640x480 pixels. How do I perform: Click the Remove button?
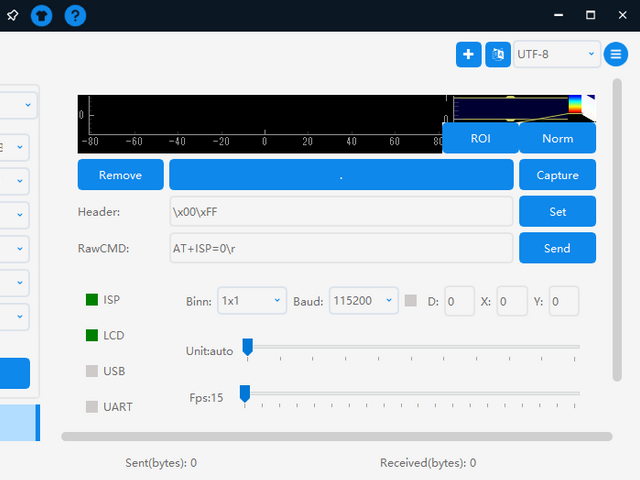(x=120, y=175)
